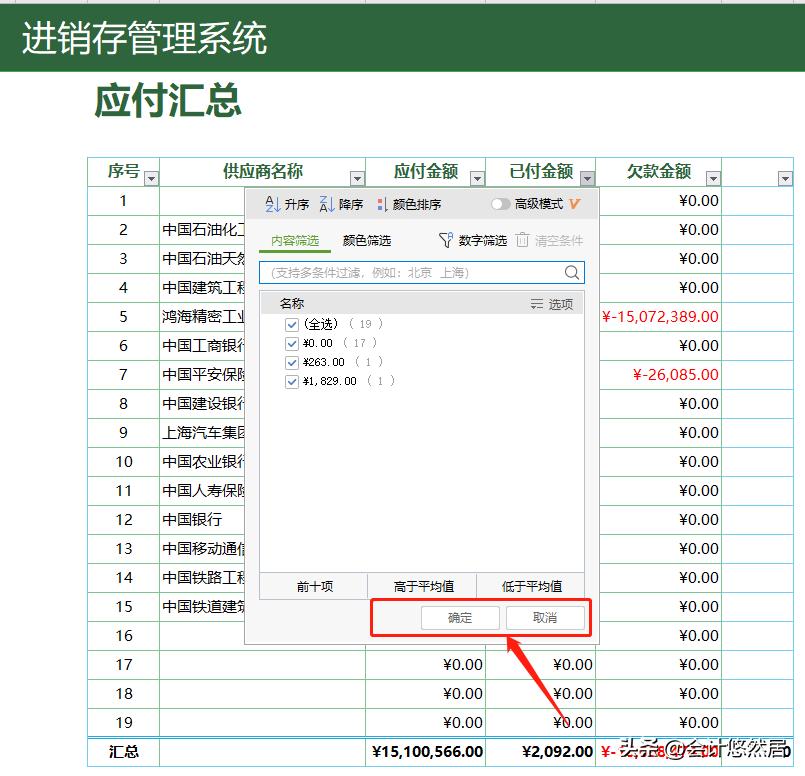Cancel the filter dialog via 取消
Viewport: 805px width, 776px height.
pyautogui.click(x=546, y=618)
